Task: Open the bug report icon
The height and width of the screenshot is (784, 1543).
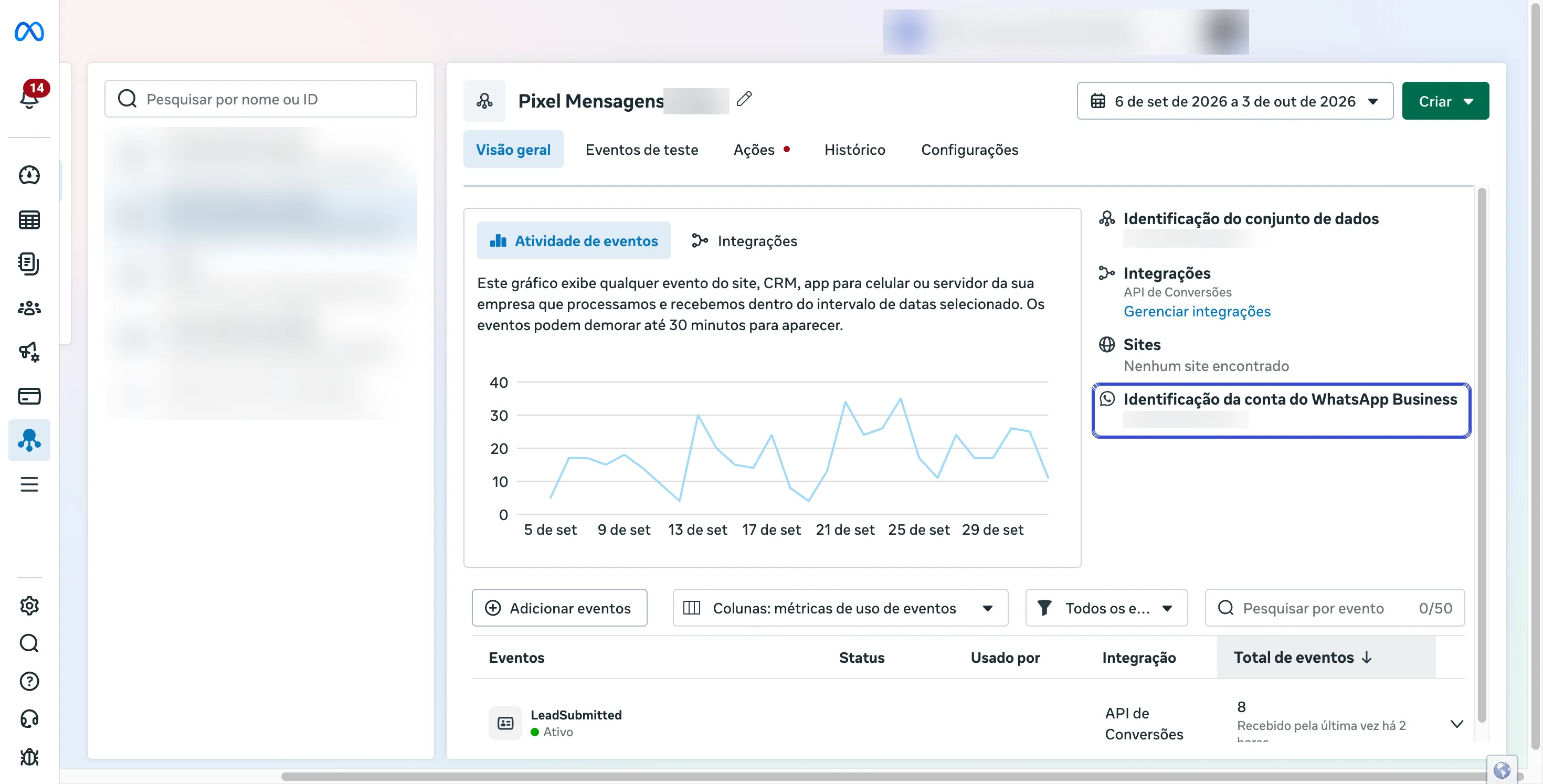Action: coord(29,757)
